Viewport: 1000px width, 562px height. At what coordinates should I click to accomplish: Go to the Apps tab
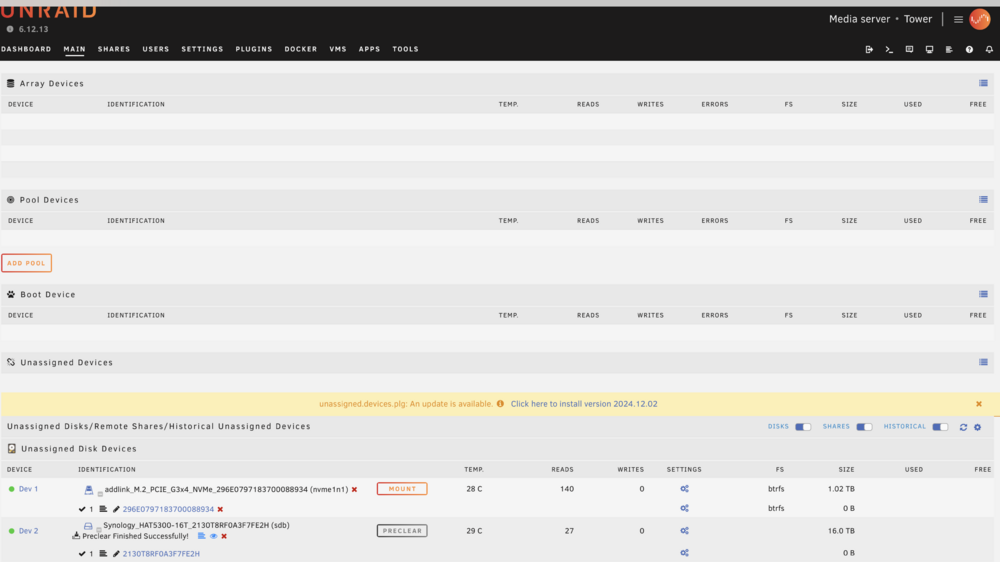pos(369,49)
